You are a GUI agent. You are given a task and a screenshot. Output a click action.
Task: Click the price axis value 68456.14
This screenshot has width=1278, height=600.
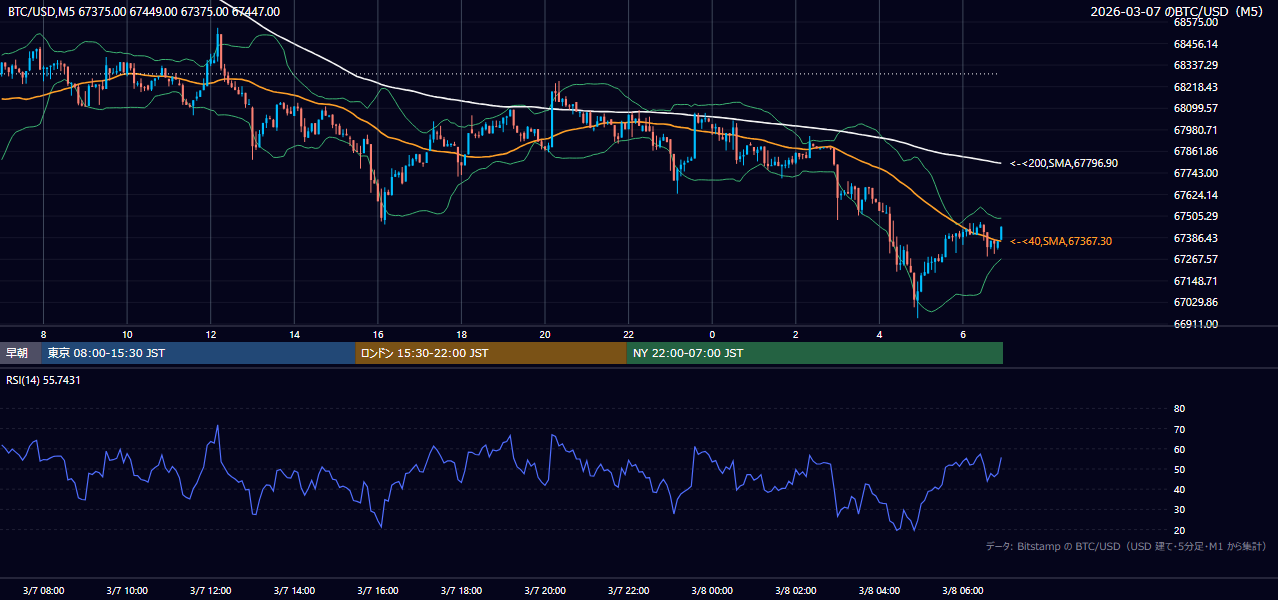(x=1195, y=44)
